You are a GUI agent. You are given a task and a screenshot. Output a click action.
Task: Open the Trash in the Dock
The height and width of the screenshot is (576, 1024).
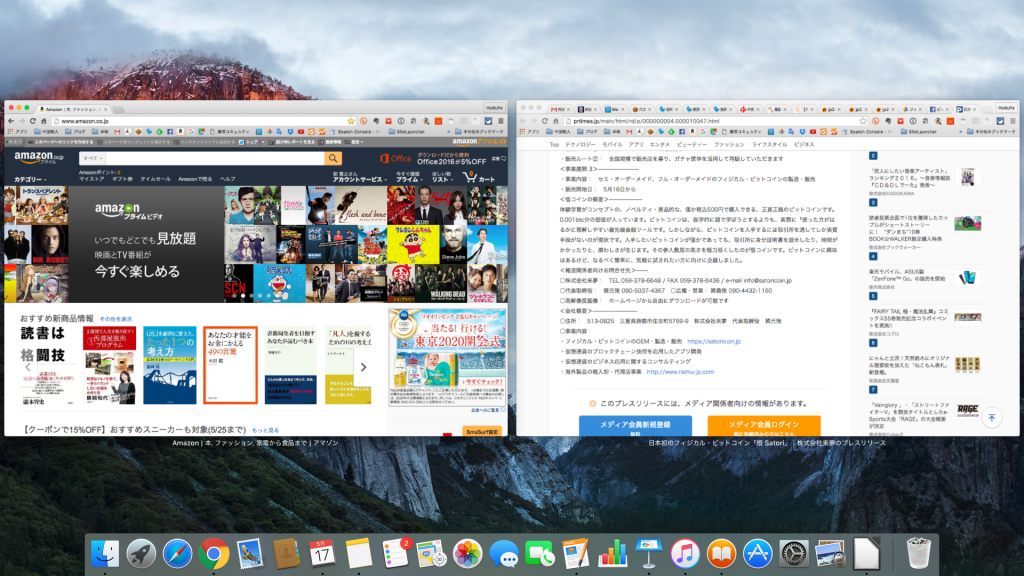(x=919, y=554)
